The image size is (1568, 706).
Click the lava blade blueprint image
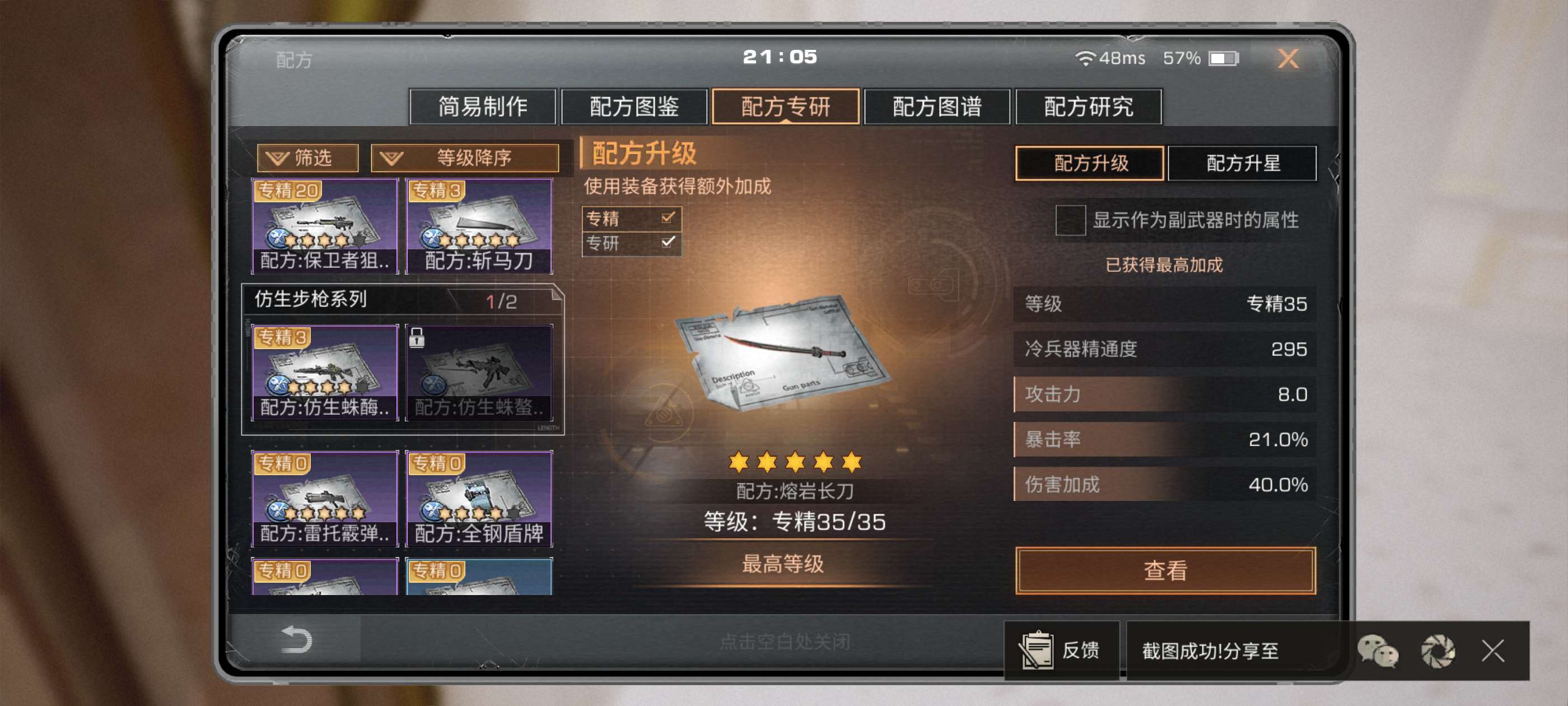coord(783,354)
